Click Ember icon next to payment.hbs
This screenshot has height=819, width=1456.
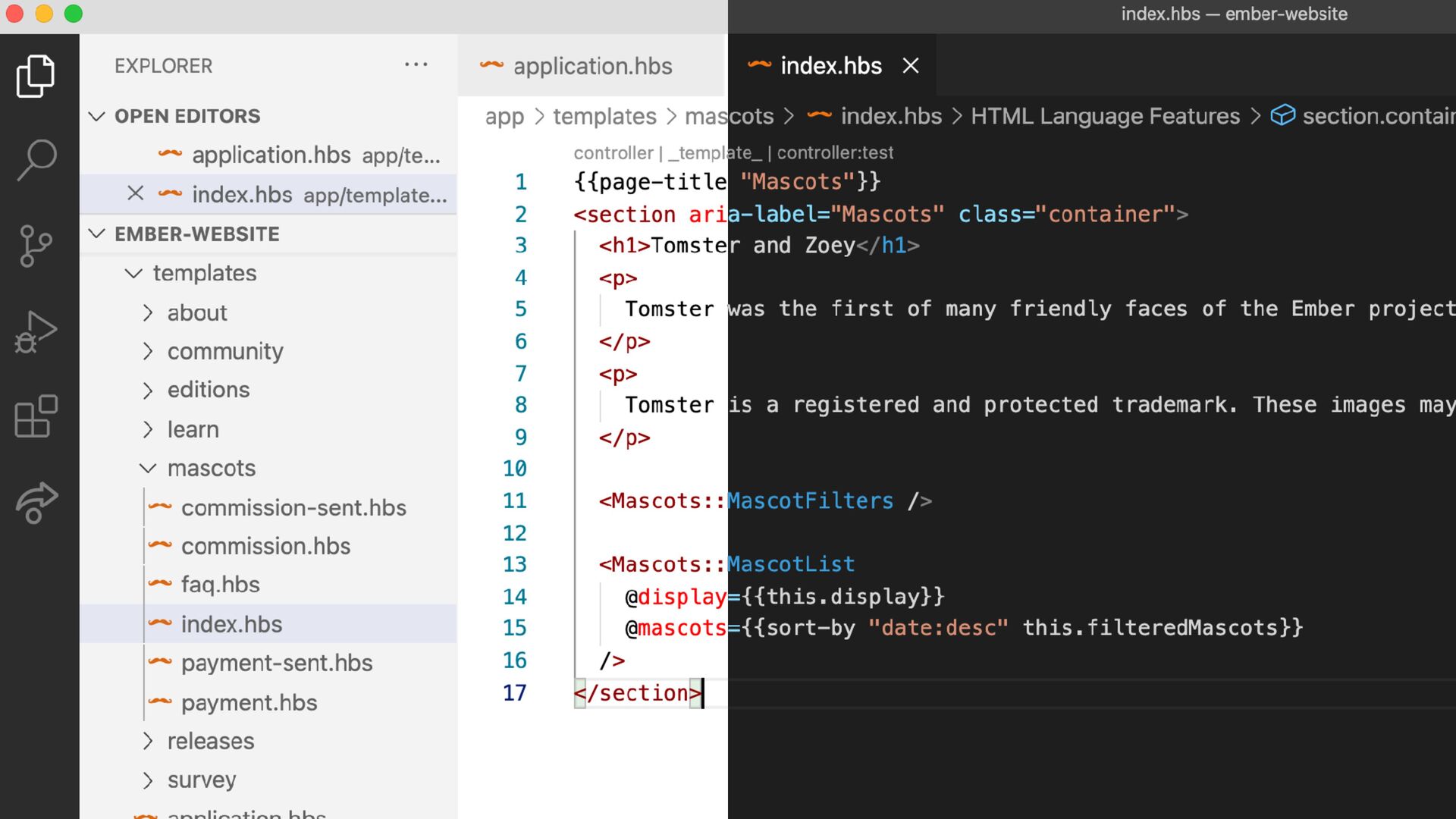(x=160, y=701)
